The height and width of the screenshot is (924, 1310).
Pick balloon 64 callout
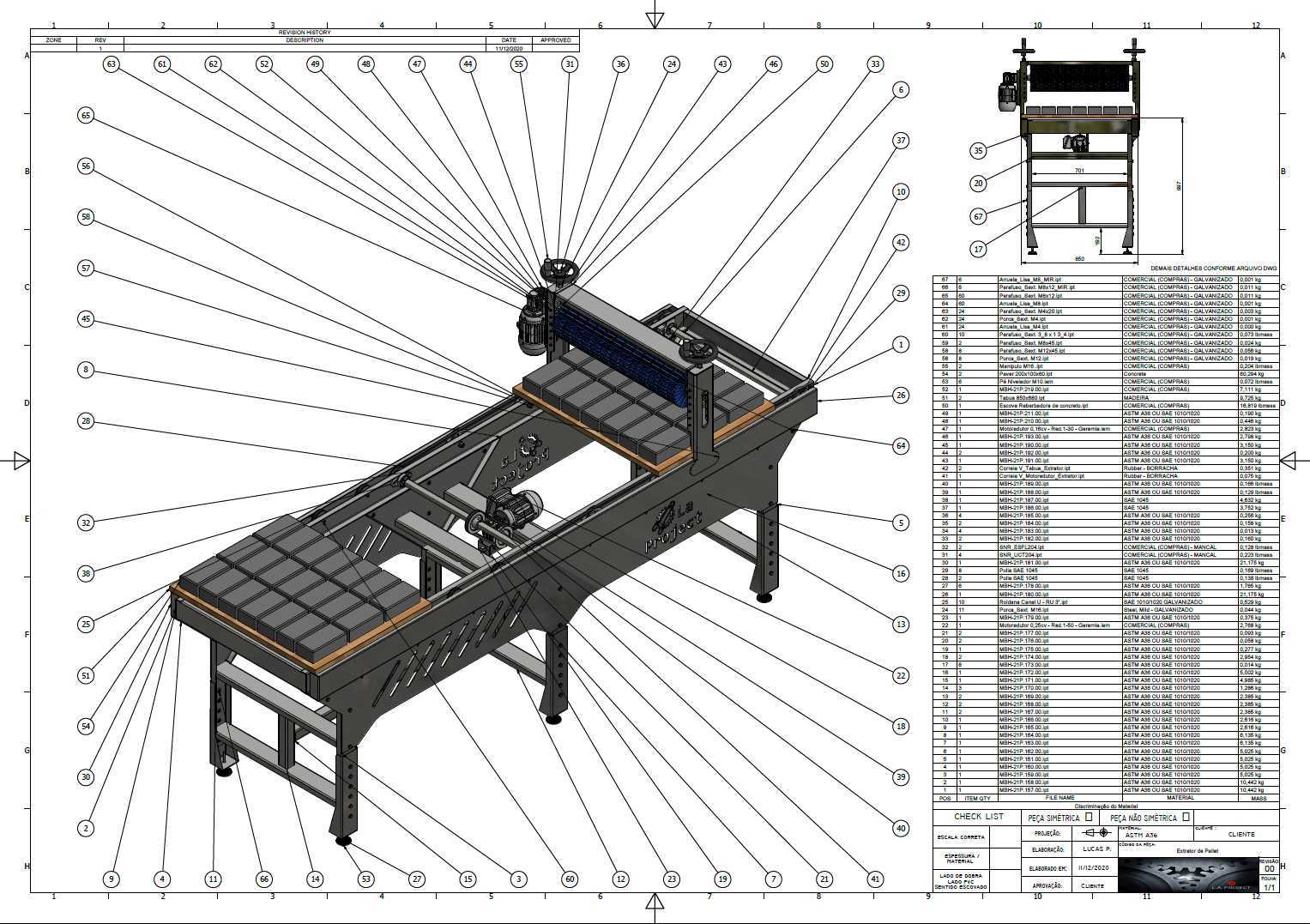click(901, 445)
